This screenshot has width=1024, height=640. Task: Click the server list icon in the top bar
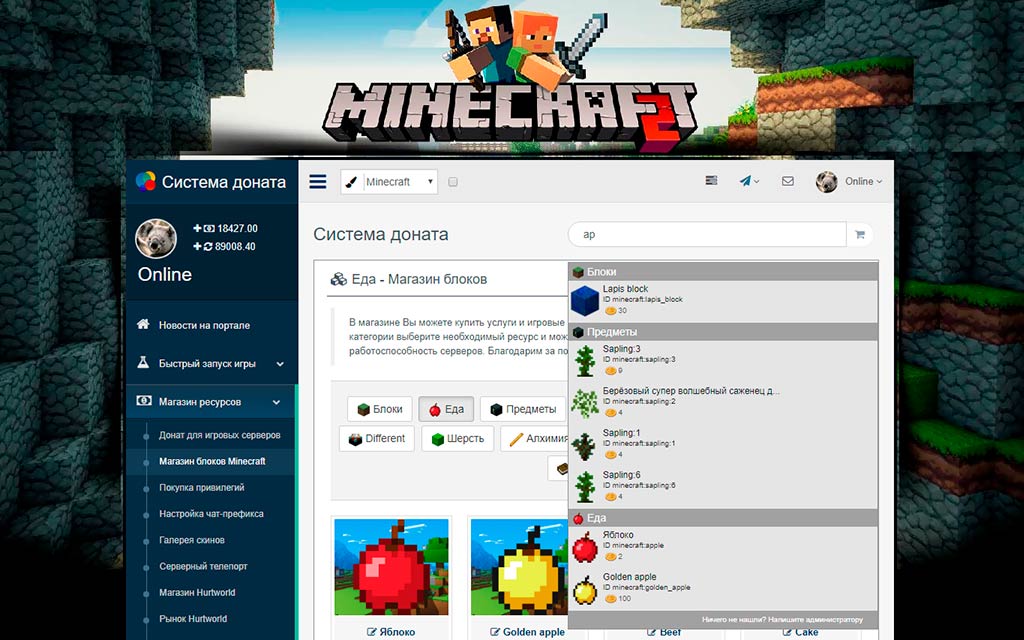pyautogui.click(x=711, y=181)
